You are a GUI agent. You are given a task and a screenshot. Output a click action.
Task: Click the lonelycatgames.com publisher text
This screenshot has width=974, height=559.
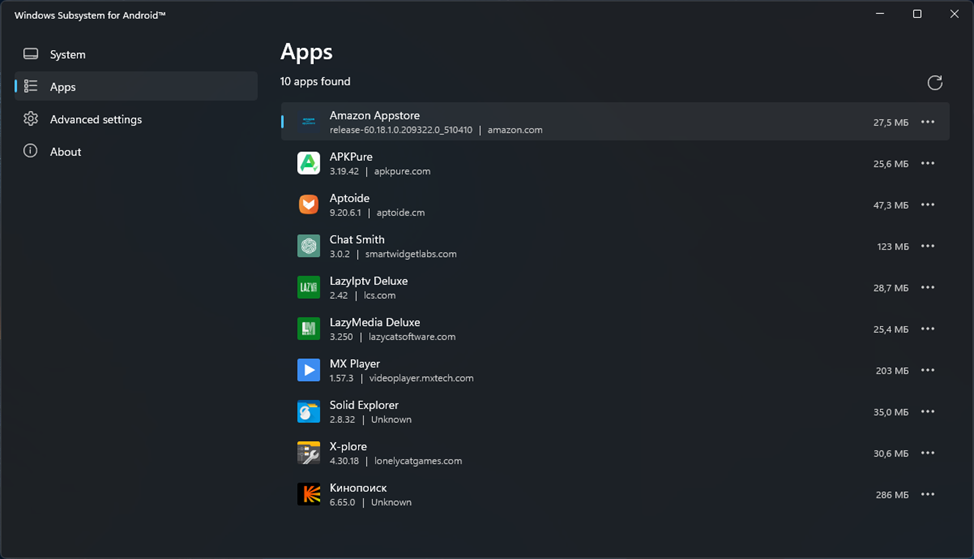point(418,461)
